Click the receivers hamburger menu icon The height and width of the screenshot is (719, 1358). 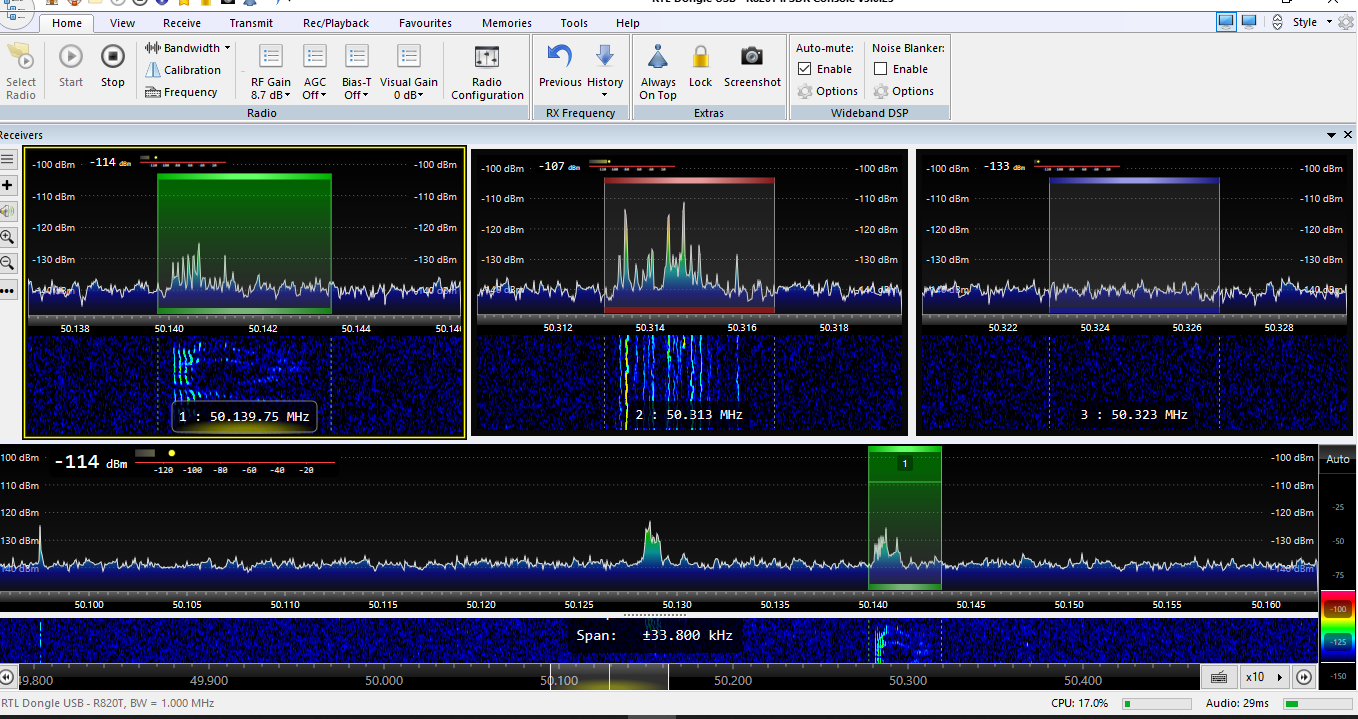(7, 159)
